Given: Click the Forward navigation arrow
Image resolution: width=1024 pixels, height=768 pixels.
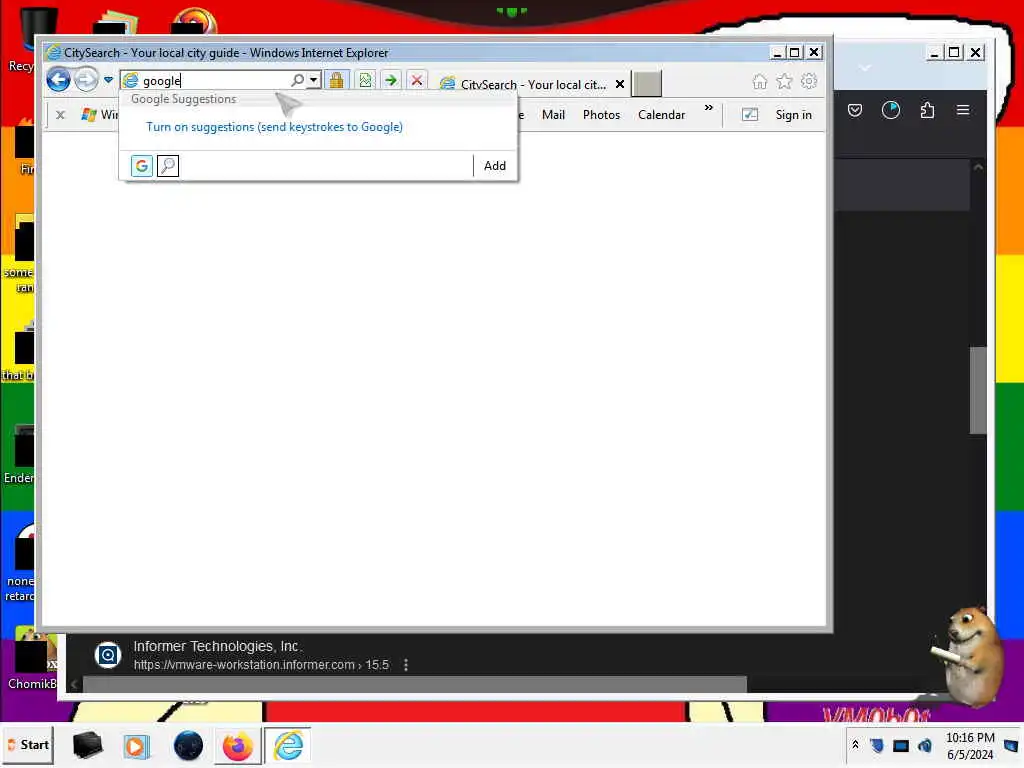Looking at the screenshot, I should coord(86,80).
